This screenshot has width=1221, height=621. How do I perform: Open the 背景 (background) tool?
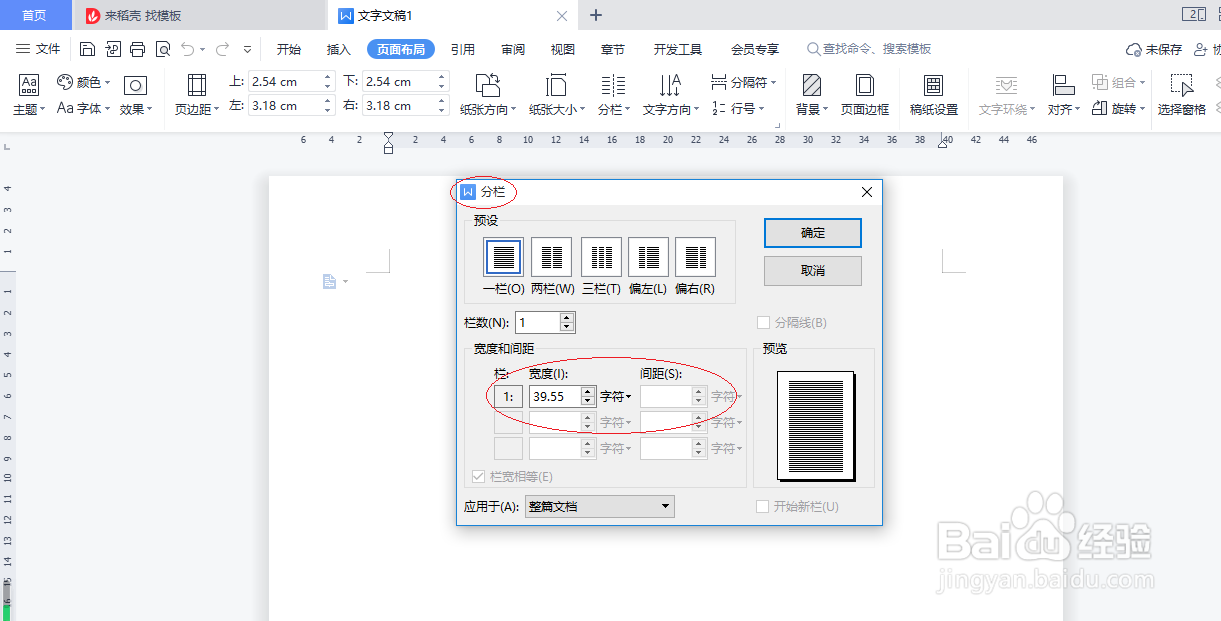click(x=811, y=95)
